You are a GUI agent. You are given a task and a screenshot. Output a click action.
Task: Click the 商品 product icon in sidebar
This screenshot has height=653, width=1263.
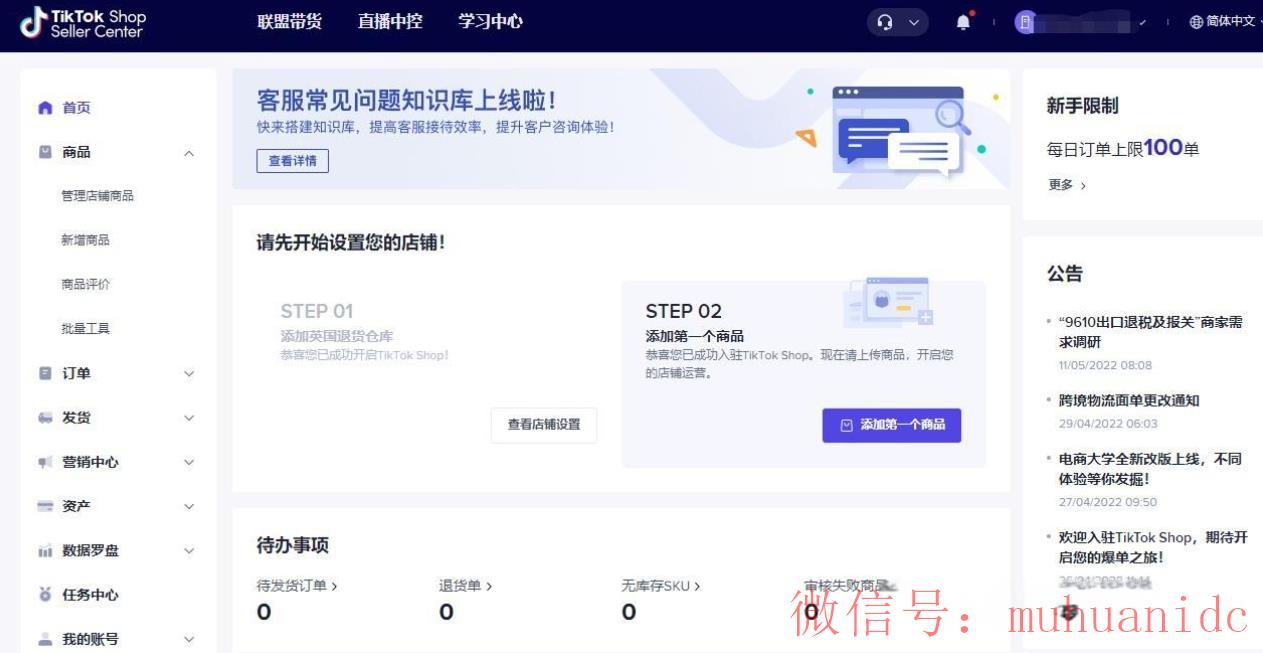point(45,152)
